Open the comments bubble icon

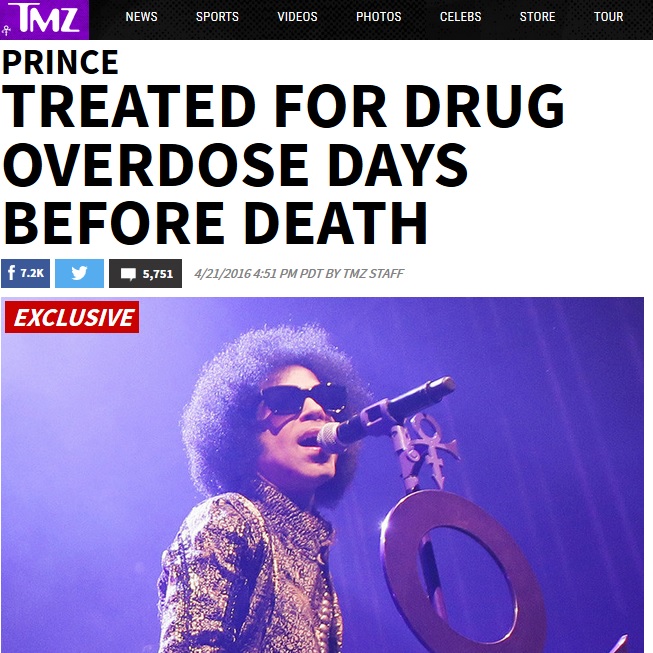[x=128, y=274]
